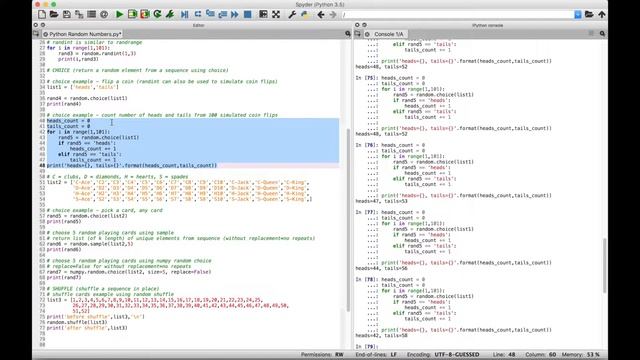
Task: Click 'heads_count = 0' on line 40
Action: [x=68, y=121]
